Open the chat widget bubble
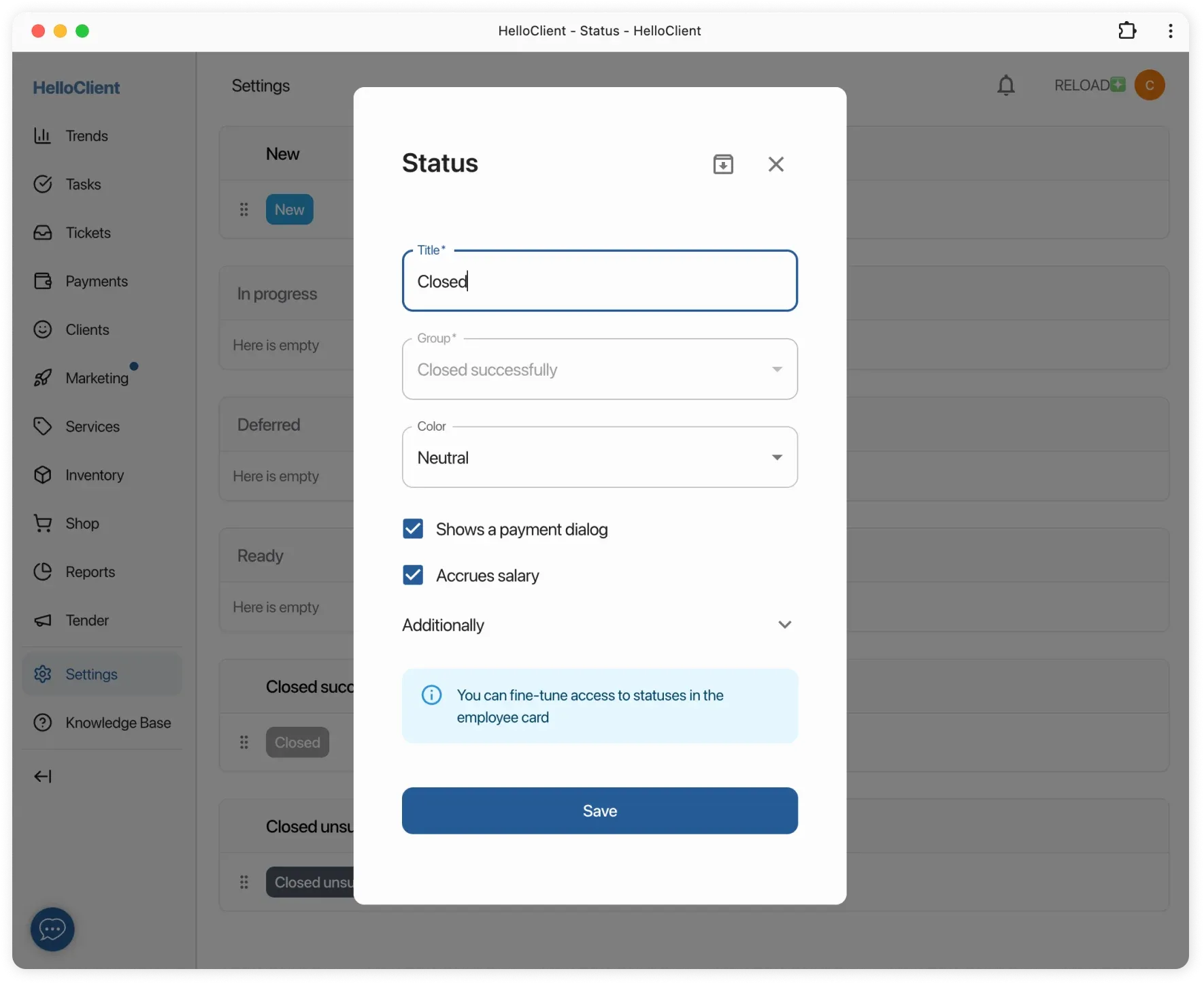Image resolution: width=1204 pixels, height=984 pixels. (x=52, y=929)
